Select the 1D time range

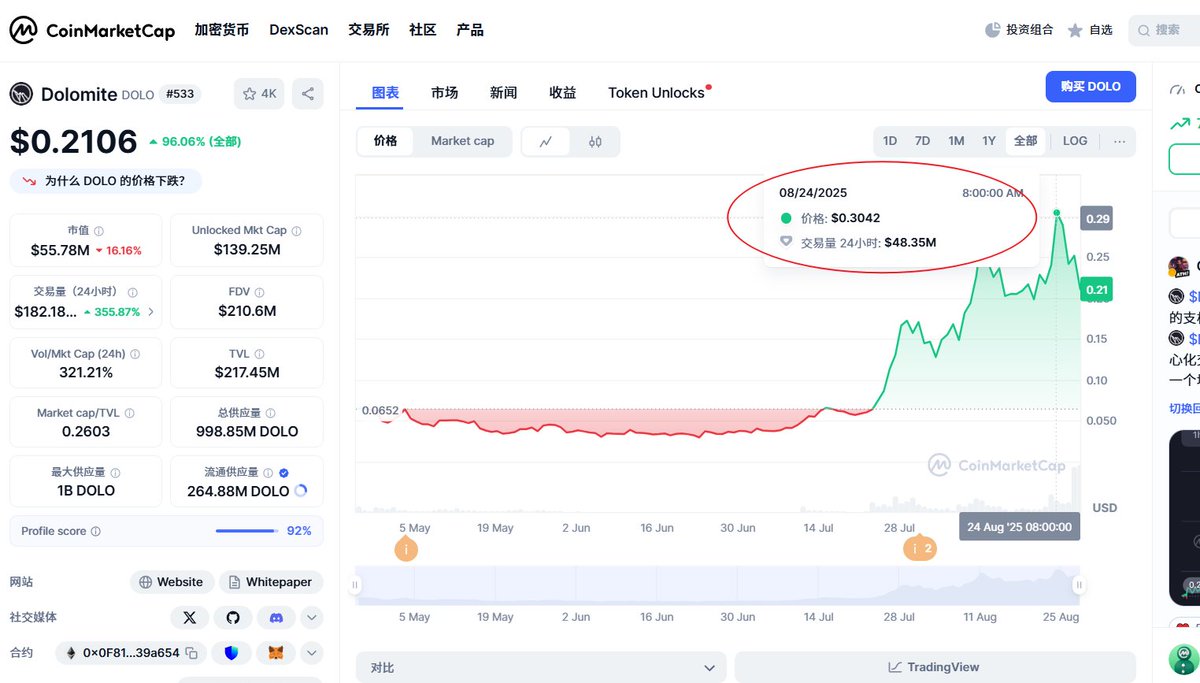[890, 141]
